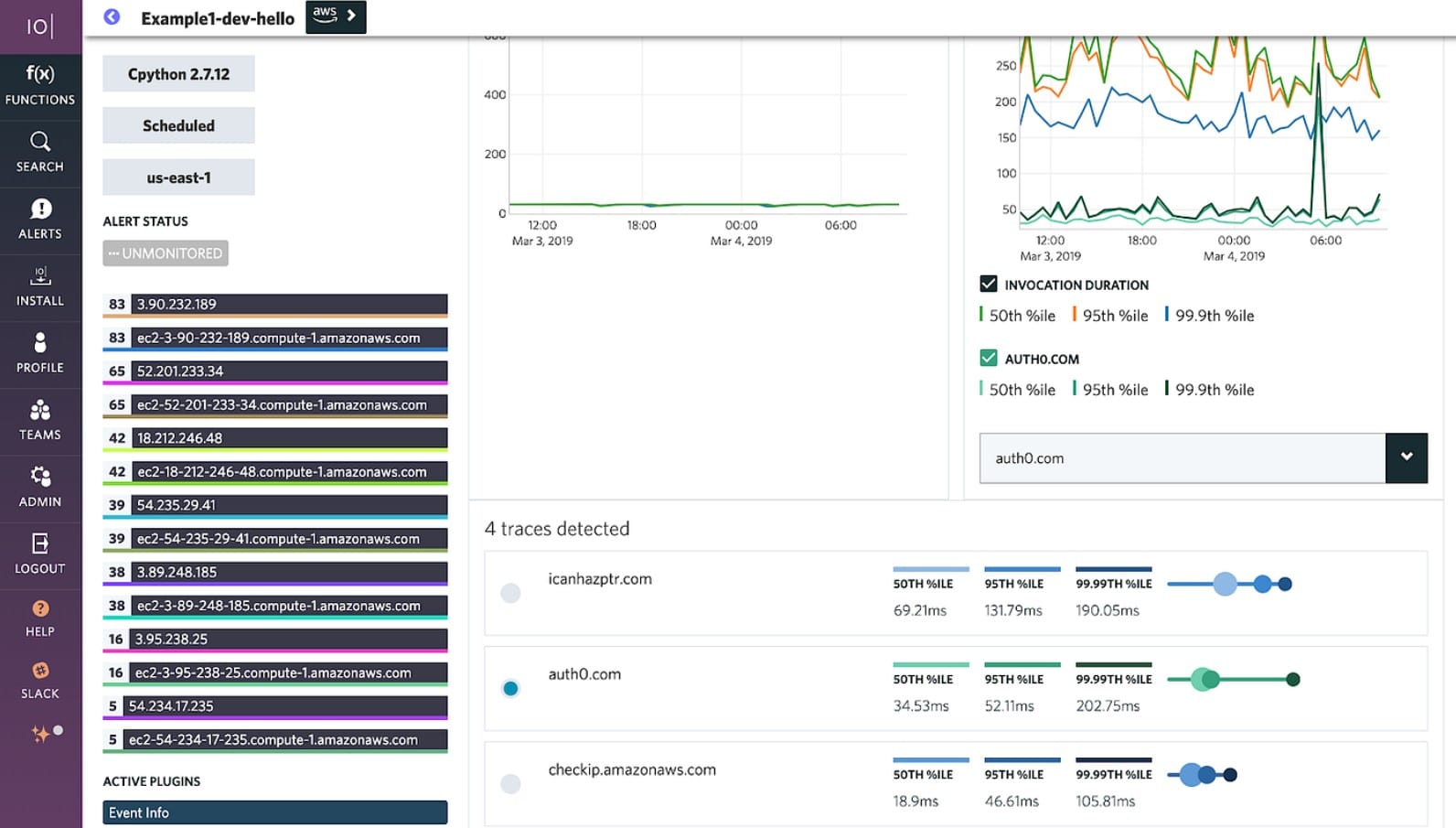
Task: Select ec2-3-95-238-25.compute-1.amazonaws.com entry
Action: [x=275, y=673]
